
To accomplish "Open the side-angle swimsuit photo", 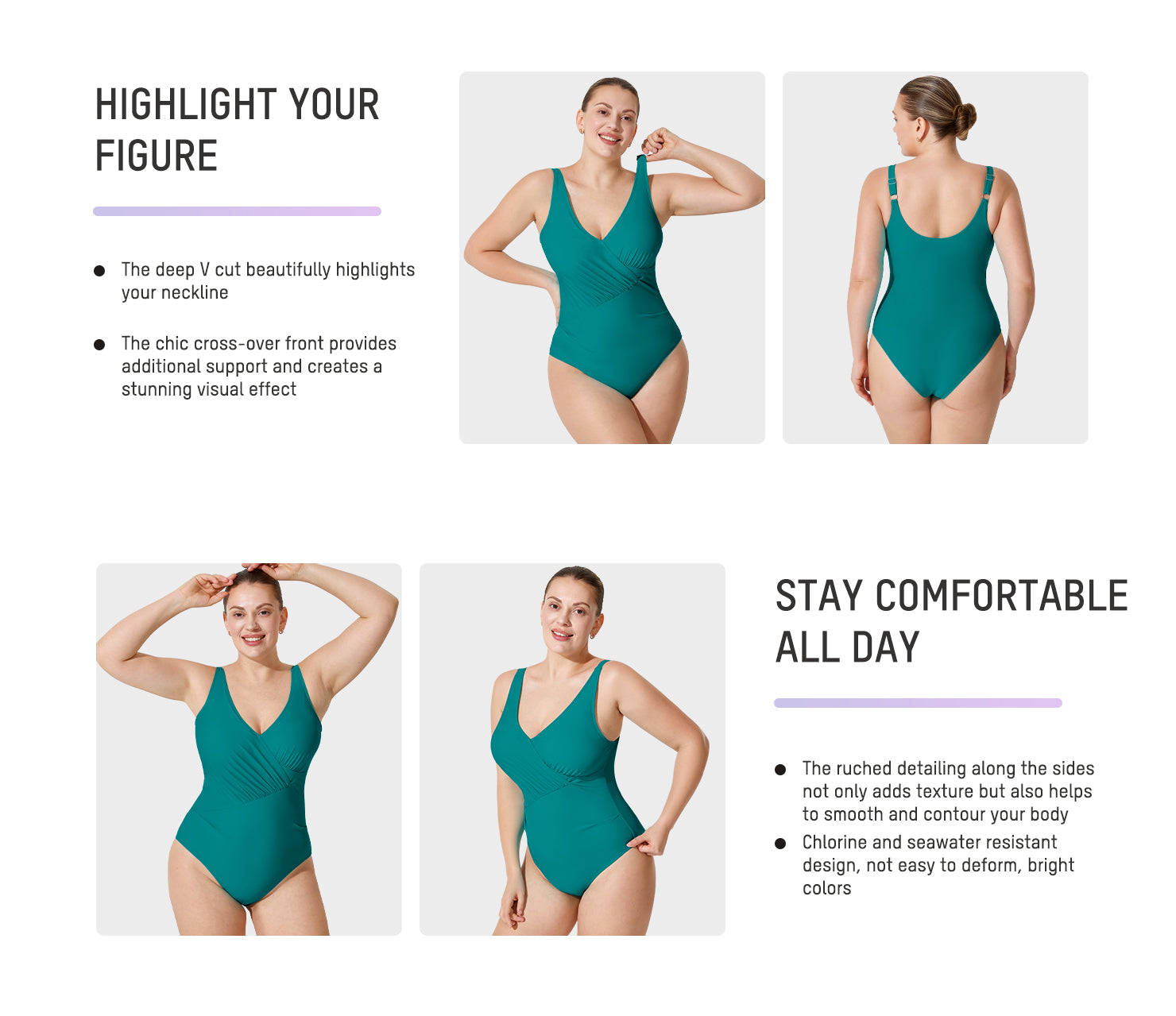I will pos(572,749).
